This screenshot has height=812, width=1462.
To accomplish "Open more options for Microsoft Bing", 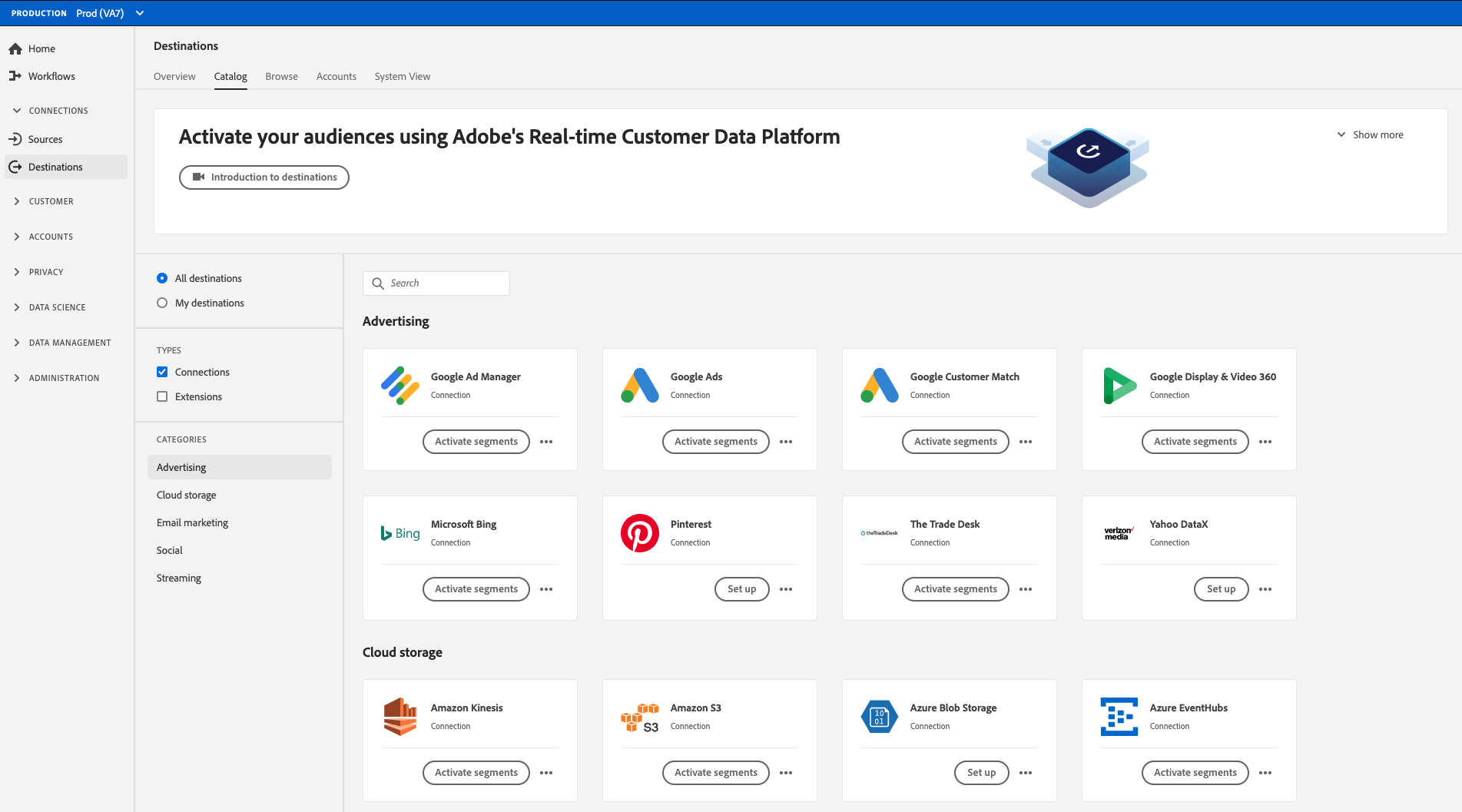I will coord(546,589).
